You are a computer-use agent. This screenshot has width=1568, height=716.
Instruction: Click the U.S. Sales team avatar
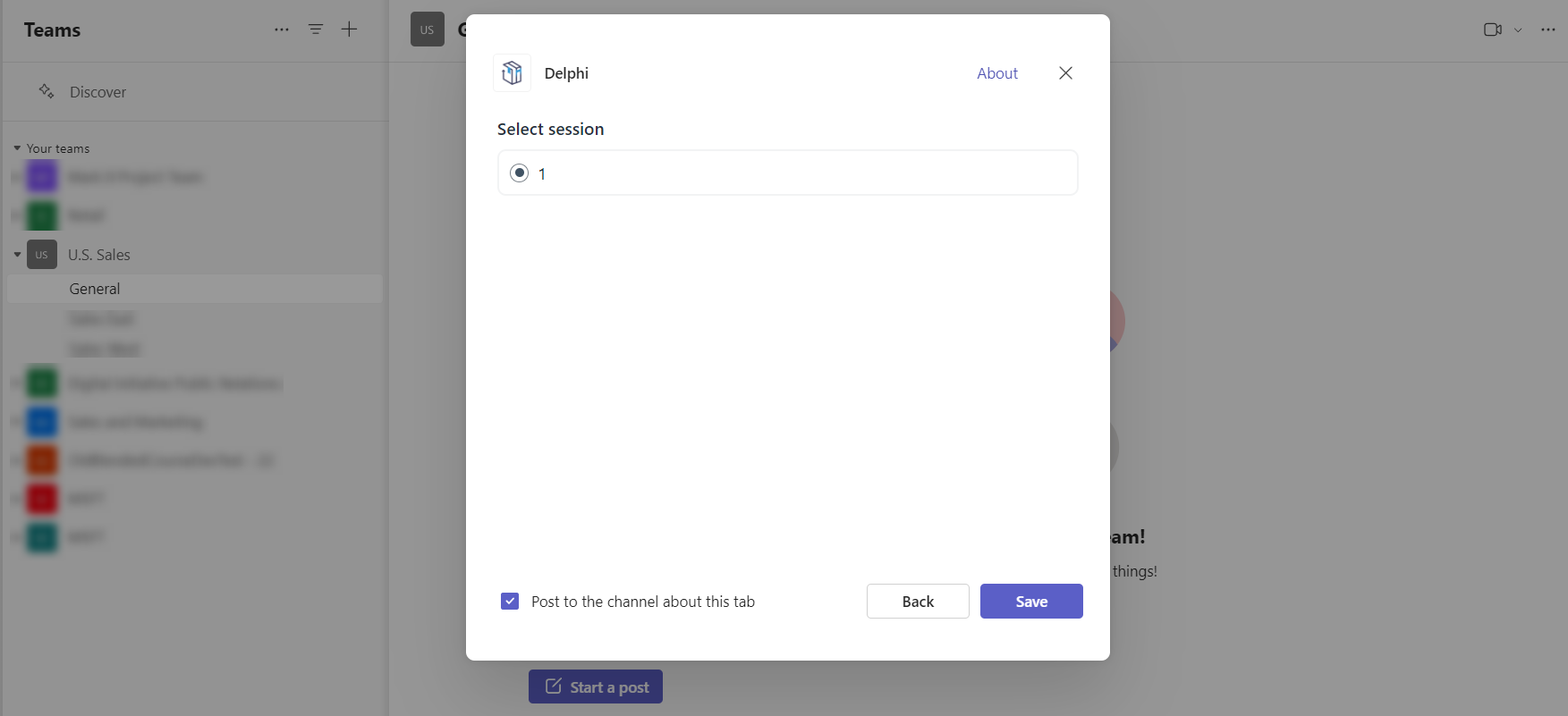41,254
